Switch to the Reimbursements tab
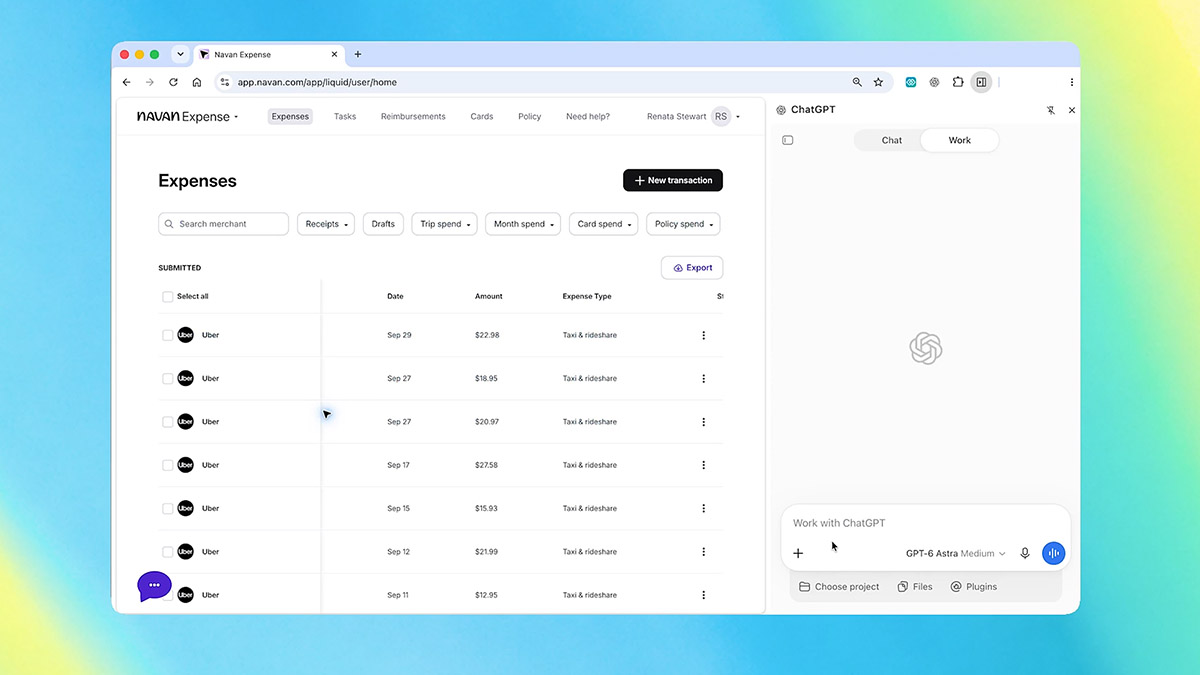The image size is (1200, 675). point(413,116)
